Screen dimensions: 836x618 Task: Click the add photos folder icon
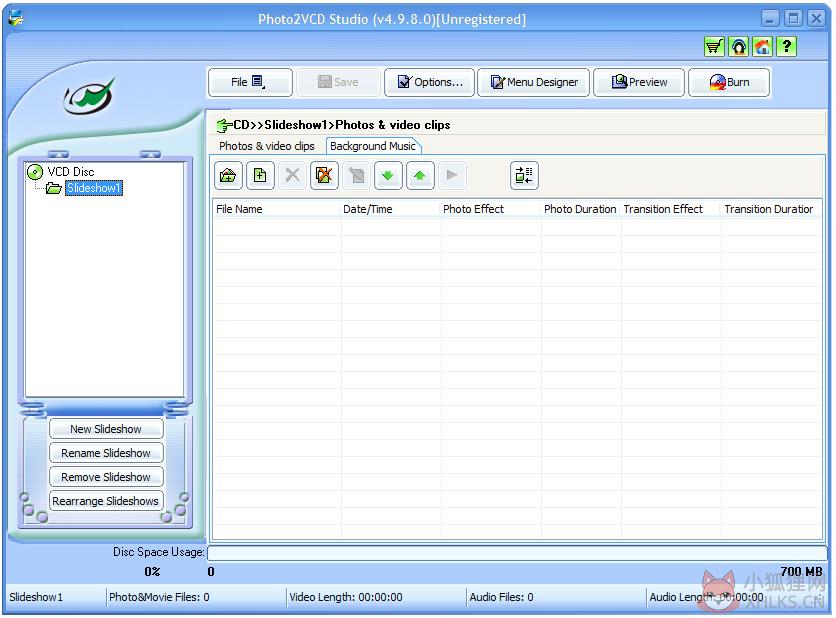[x=228, y=175]
